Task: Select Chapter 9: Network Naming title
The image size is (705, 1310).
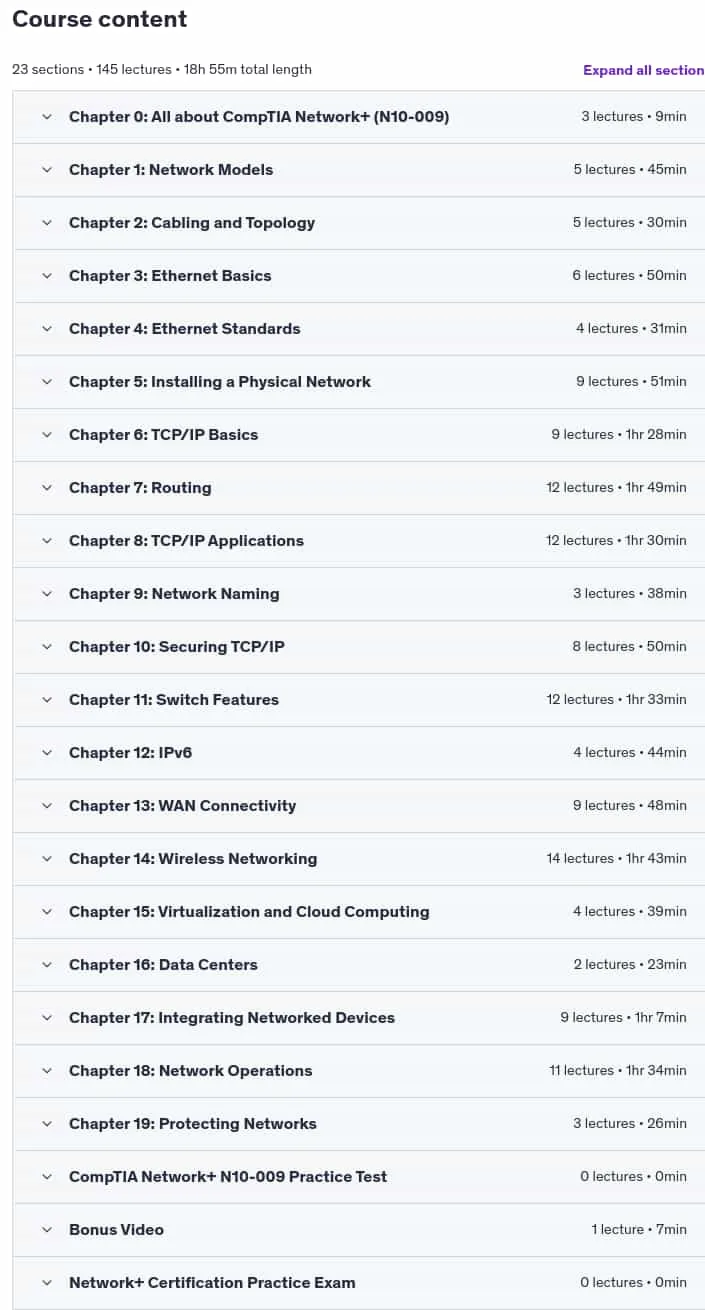Action: 174,594
